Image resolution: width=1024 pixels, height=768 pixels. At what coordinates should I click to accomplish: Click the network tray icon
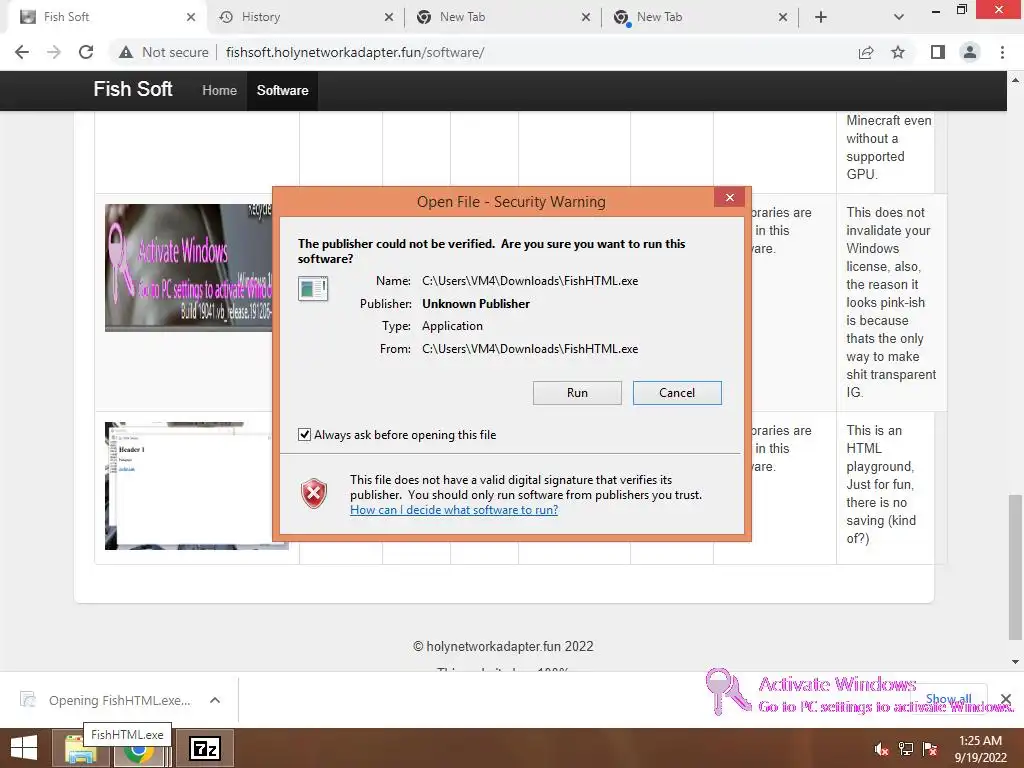[906, 750]
